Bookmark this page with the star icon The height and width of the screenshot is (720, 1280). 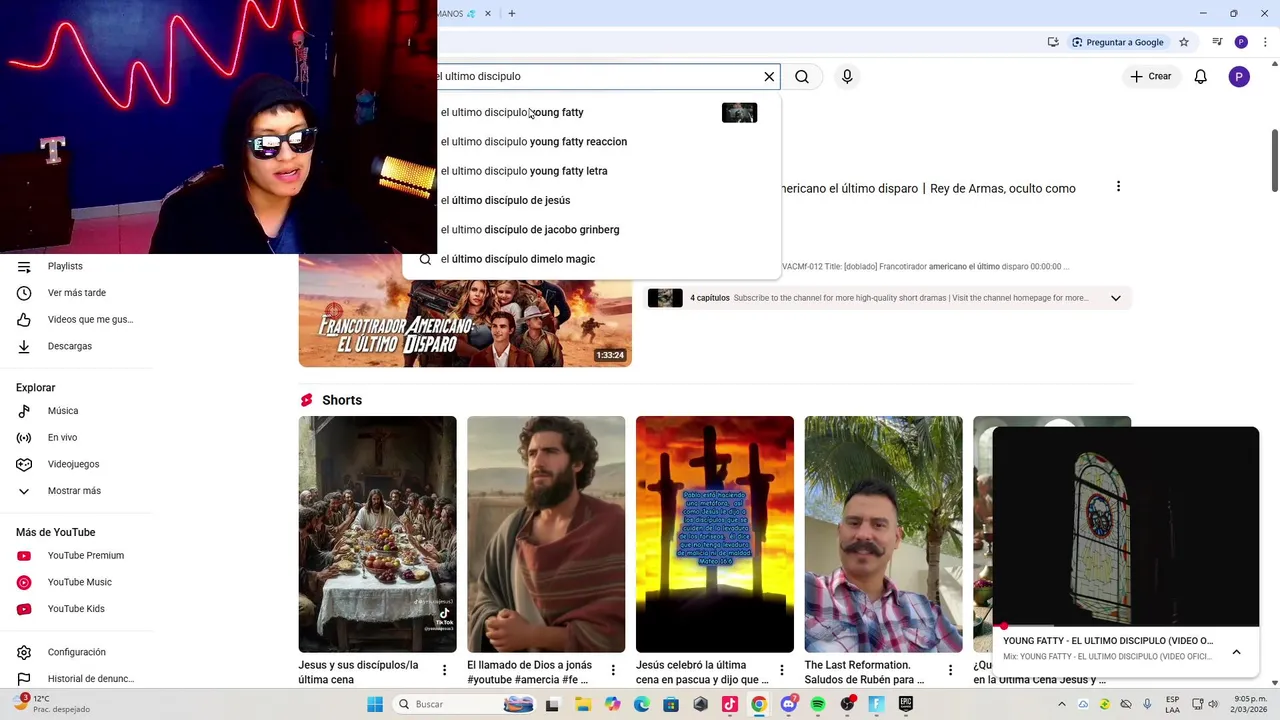coord(1184,42)
